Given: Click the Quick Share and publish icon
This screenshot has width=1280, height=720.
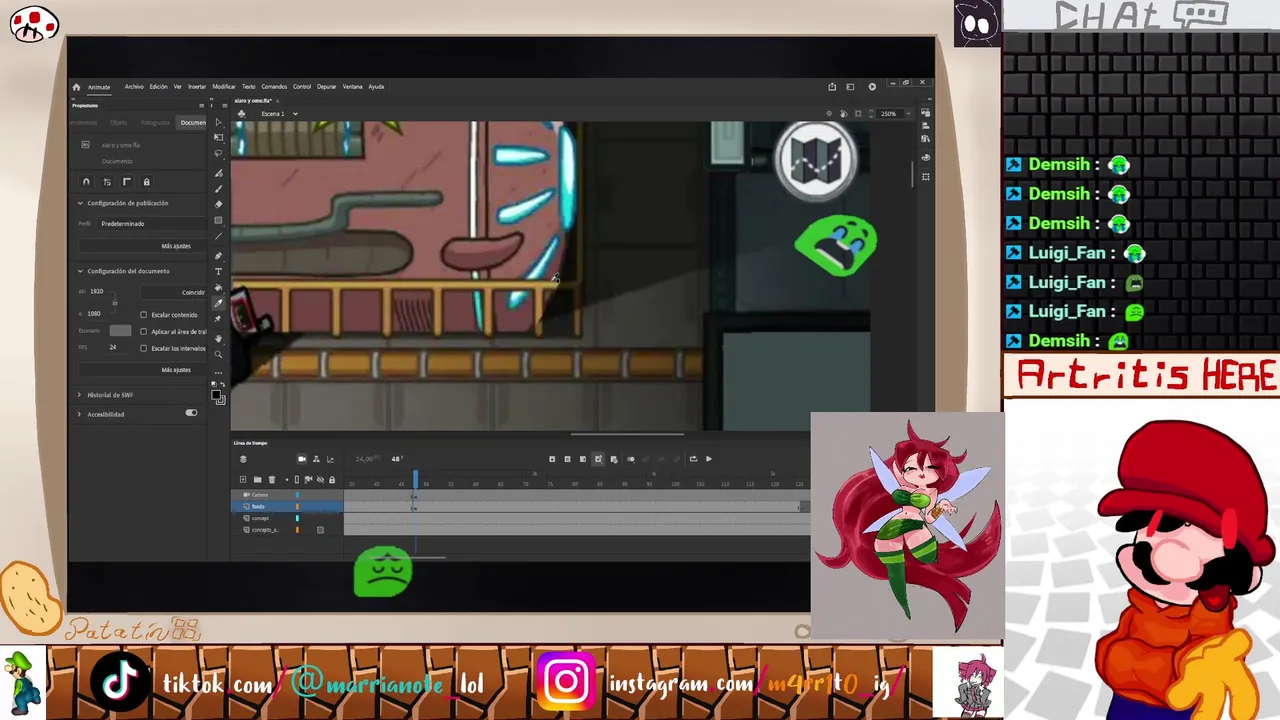Looking at the screenshot, I should (832, 87).
